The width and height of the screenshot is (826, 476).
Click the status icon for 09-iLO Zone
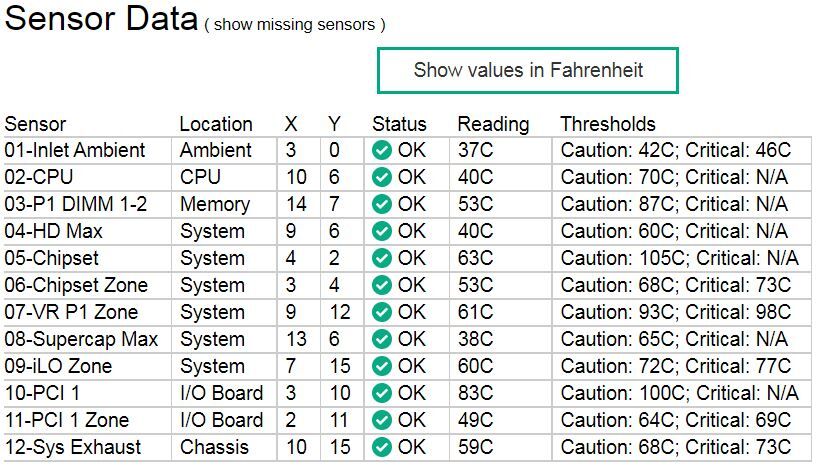(x=382, y=367)
